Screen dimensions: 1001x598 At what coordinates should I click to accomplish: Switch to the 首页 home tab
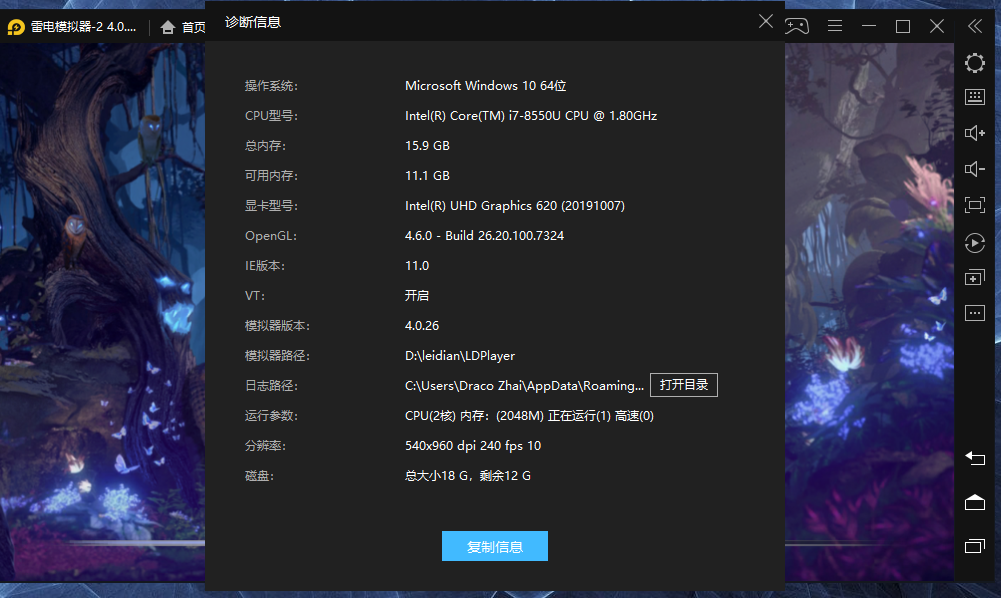point(183,27)
